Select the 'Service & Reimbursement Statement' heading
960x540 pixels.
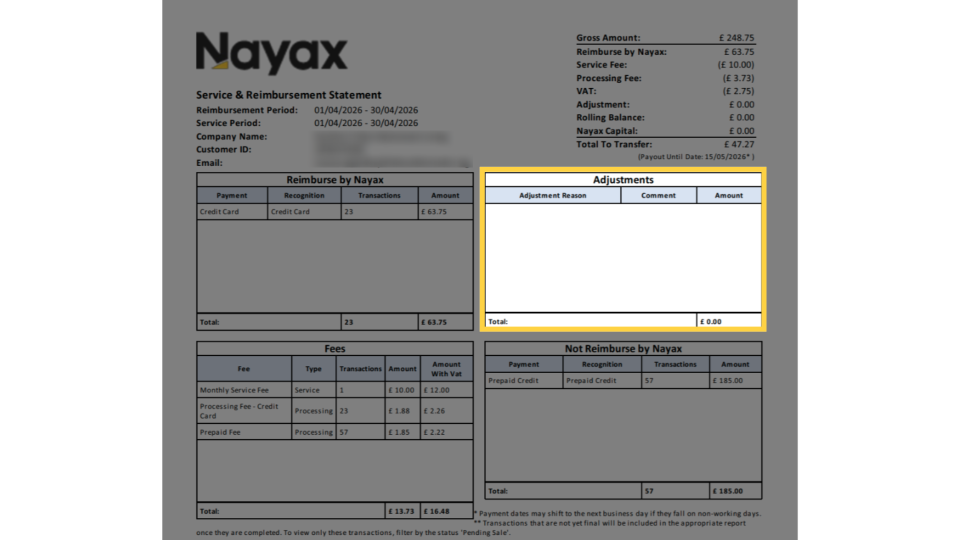tap(288, 95)
